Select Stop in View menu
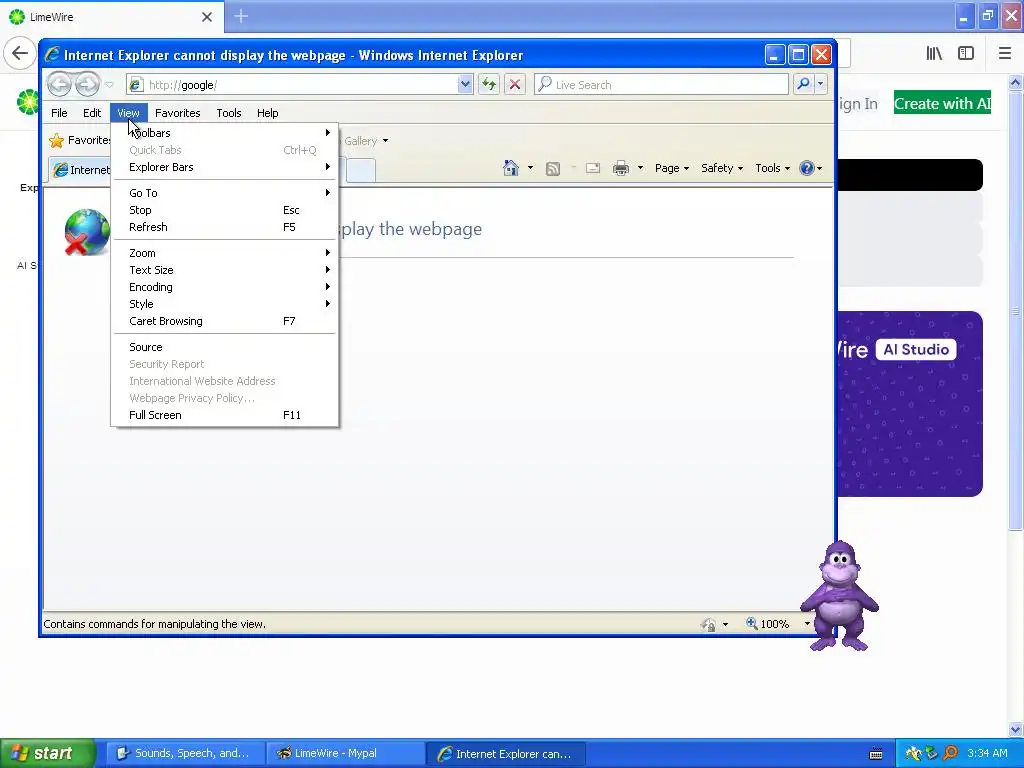The width and height of the screenshot is (1024, 768). pyautogui.click(x=225, y=210)
